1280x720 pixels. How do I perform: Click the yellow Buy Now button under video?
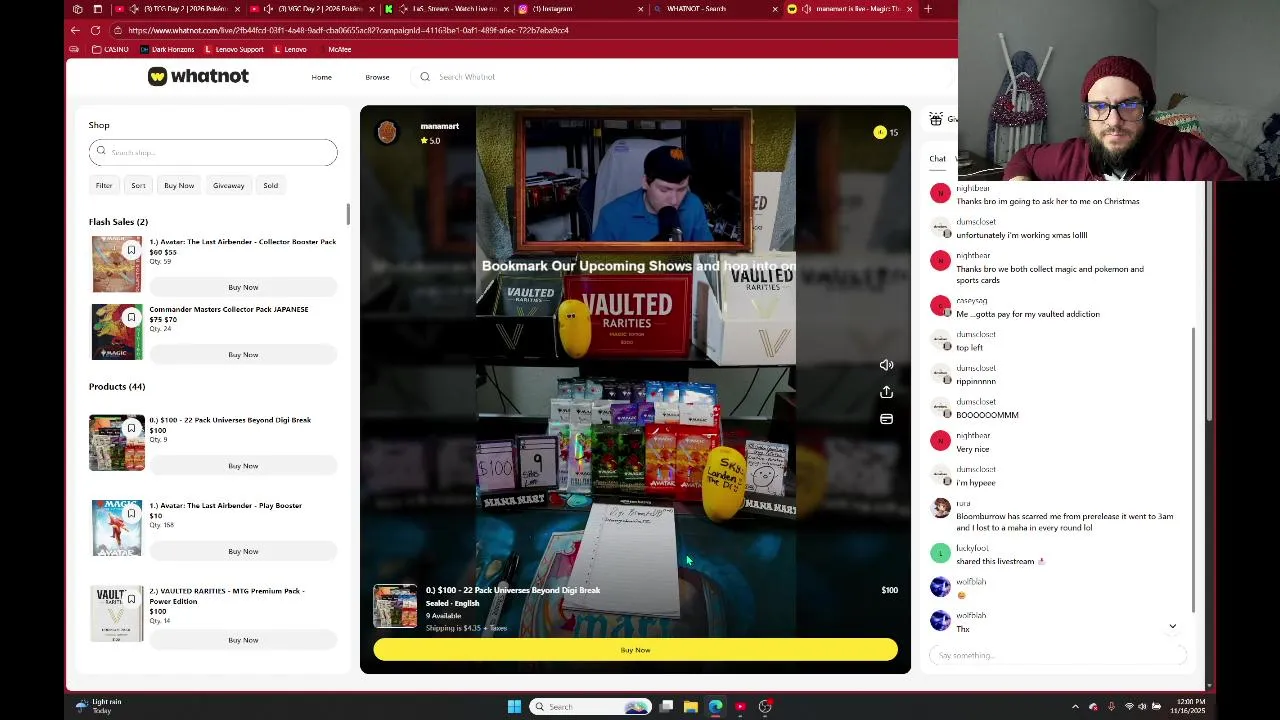click(635, 650)
